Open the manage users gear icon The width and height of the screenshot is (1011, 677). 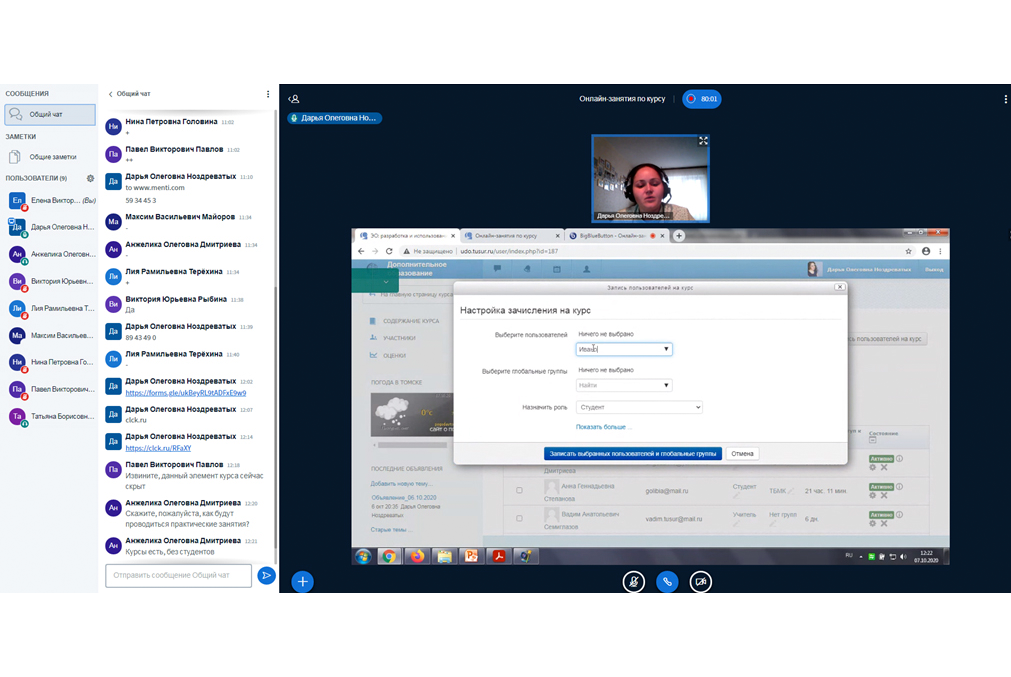click(90, 178)
